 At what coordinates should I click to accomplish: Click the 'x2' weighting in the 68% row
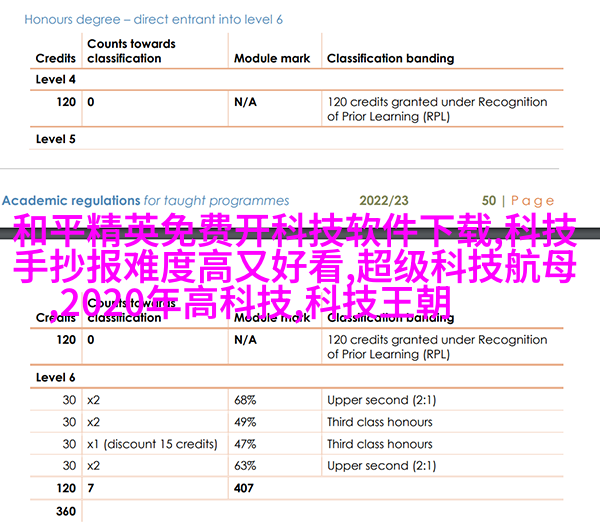click(x=93, y=400)
